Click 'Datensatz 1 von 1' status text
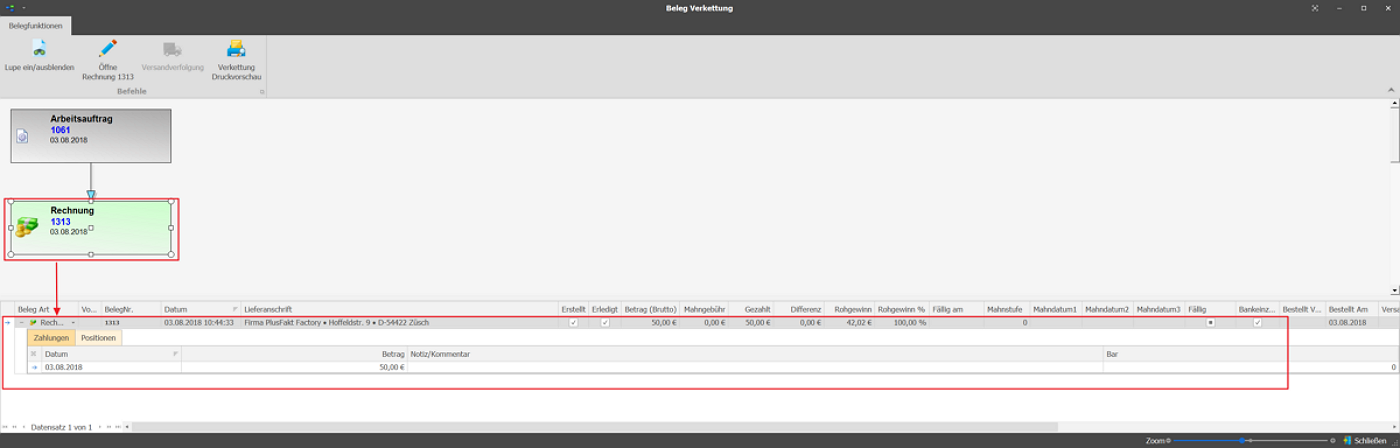This screenshot has height=448, width=1400. point(61,427)
